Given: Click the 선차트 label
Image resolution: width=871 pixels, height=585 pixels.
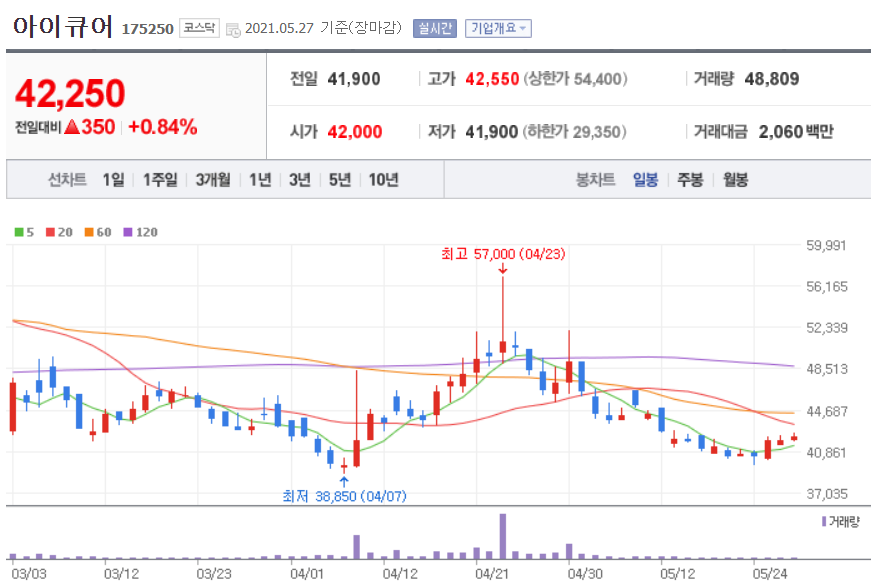Looking at the screenshot, I should [67, 179].
